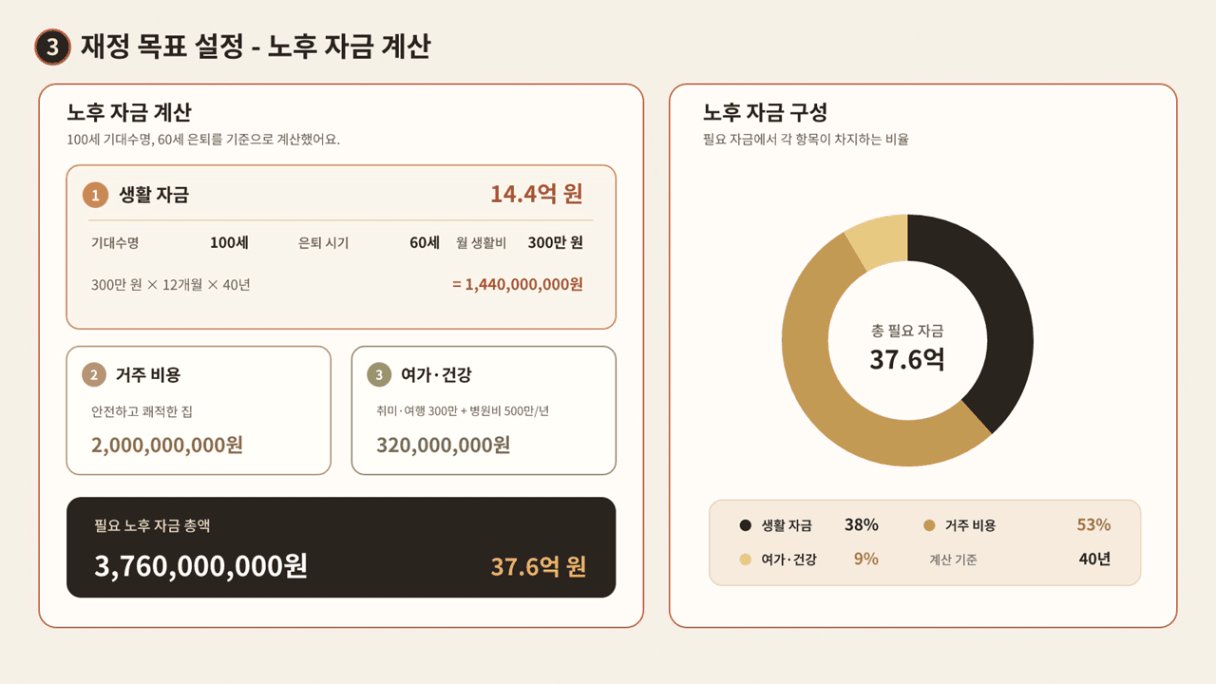Open the 거주 비용 card
This screenshot has width=1216, height=684.
pos(198,410)
